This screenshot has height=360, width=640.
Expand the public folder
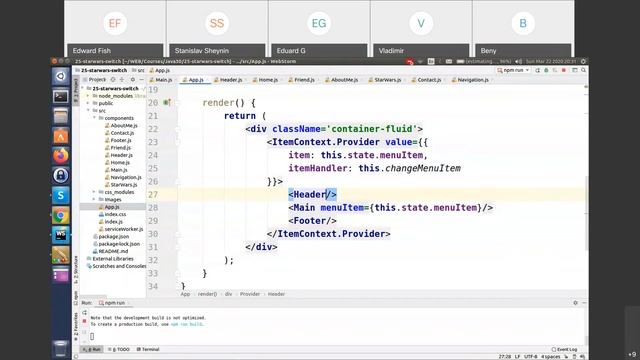coord(88,103)
